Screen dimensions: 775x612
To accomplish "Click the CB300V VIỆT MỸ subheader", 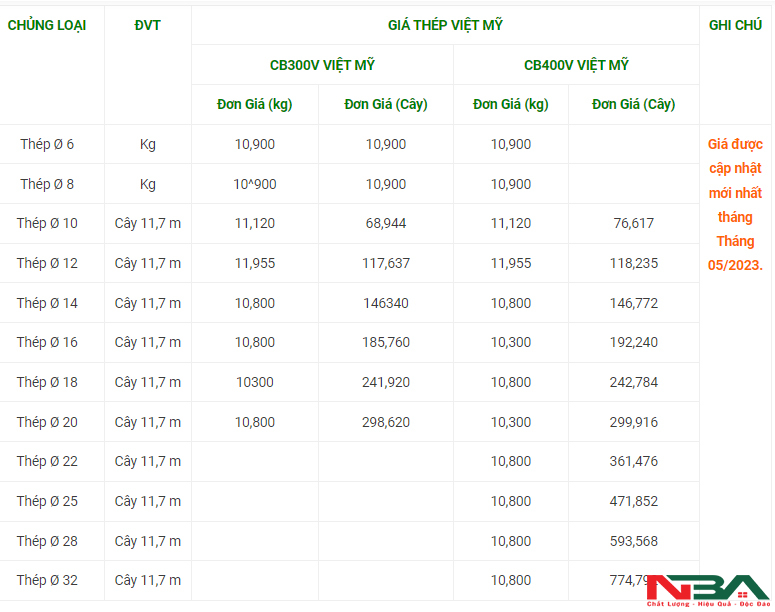I will coord(322,65).
